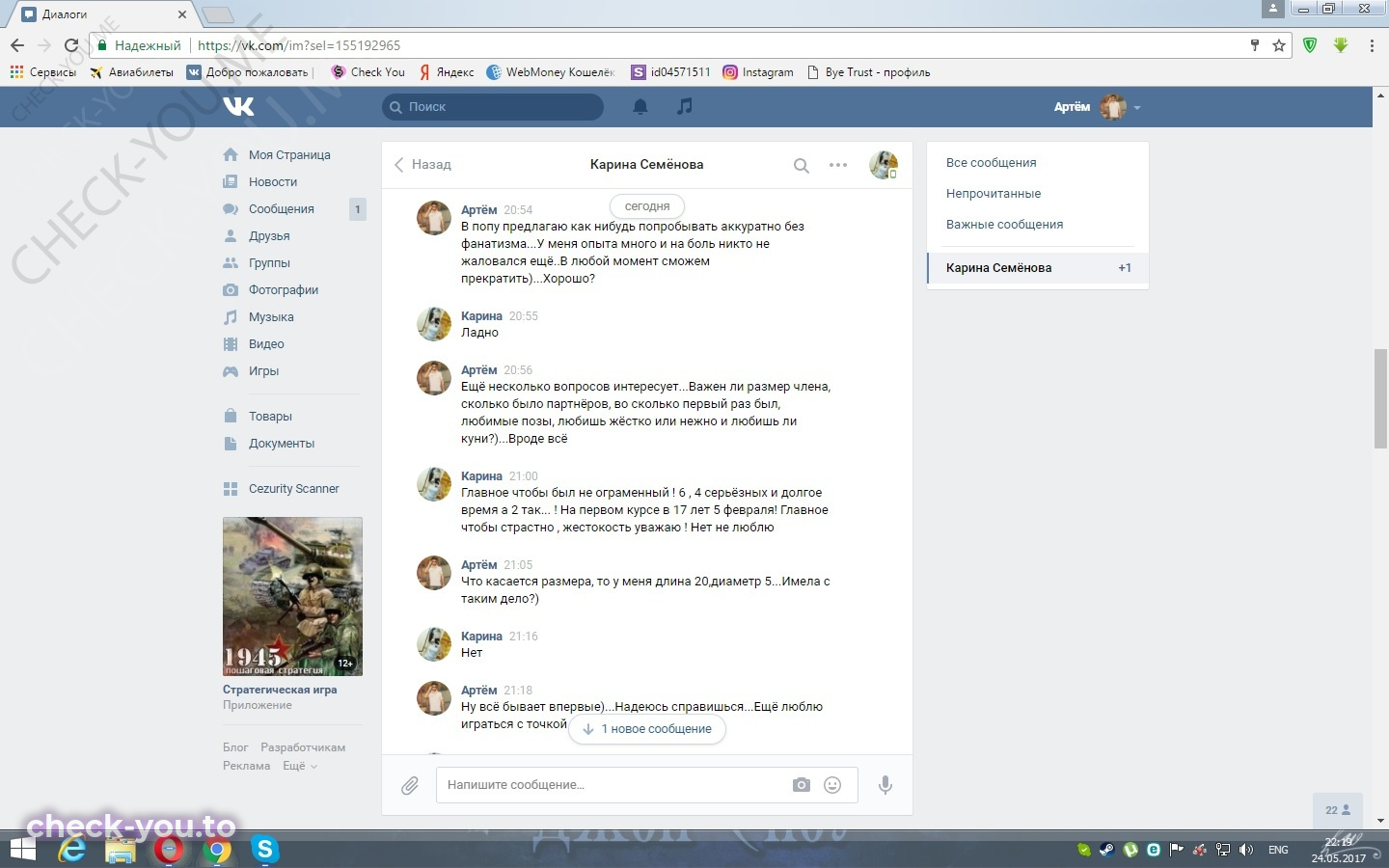Select Карина Семёнова dialog tab
This screenshot has height=868, width=1389.
1038,268
